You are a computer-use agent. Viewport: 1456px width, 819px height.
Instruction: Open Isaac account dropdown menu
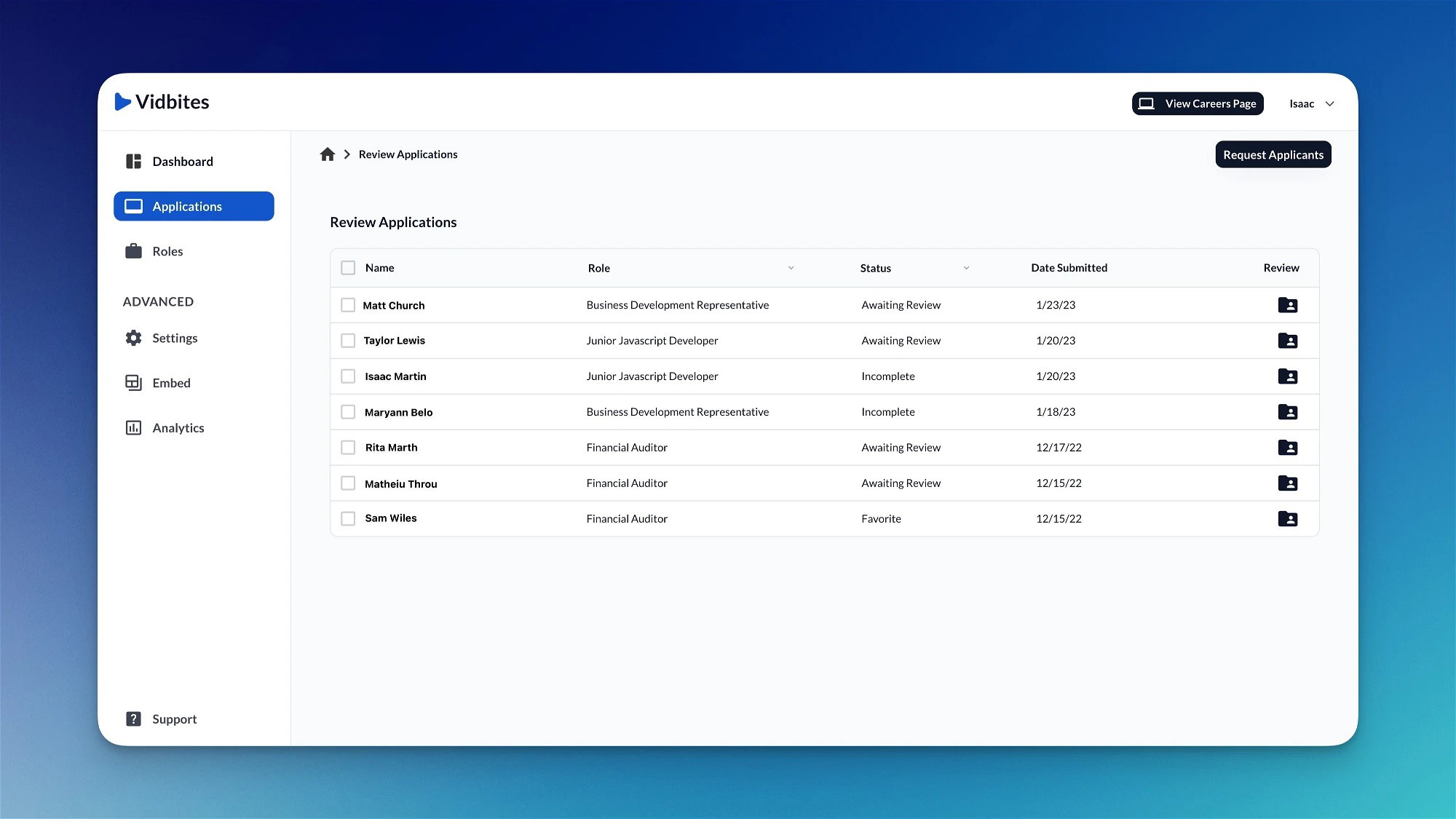pos(1311,103)
